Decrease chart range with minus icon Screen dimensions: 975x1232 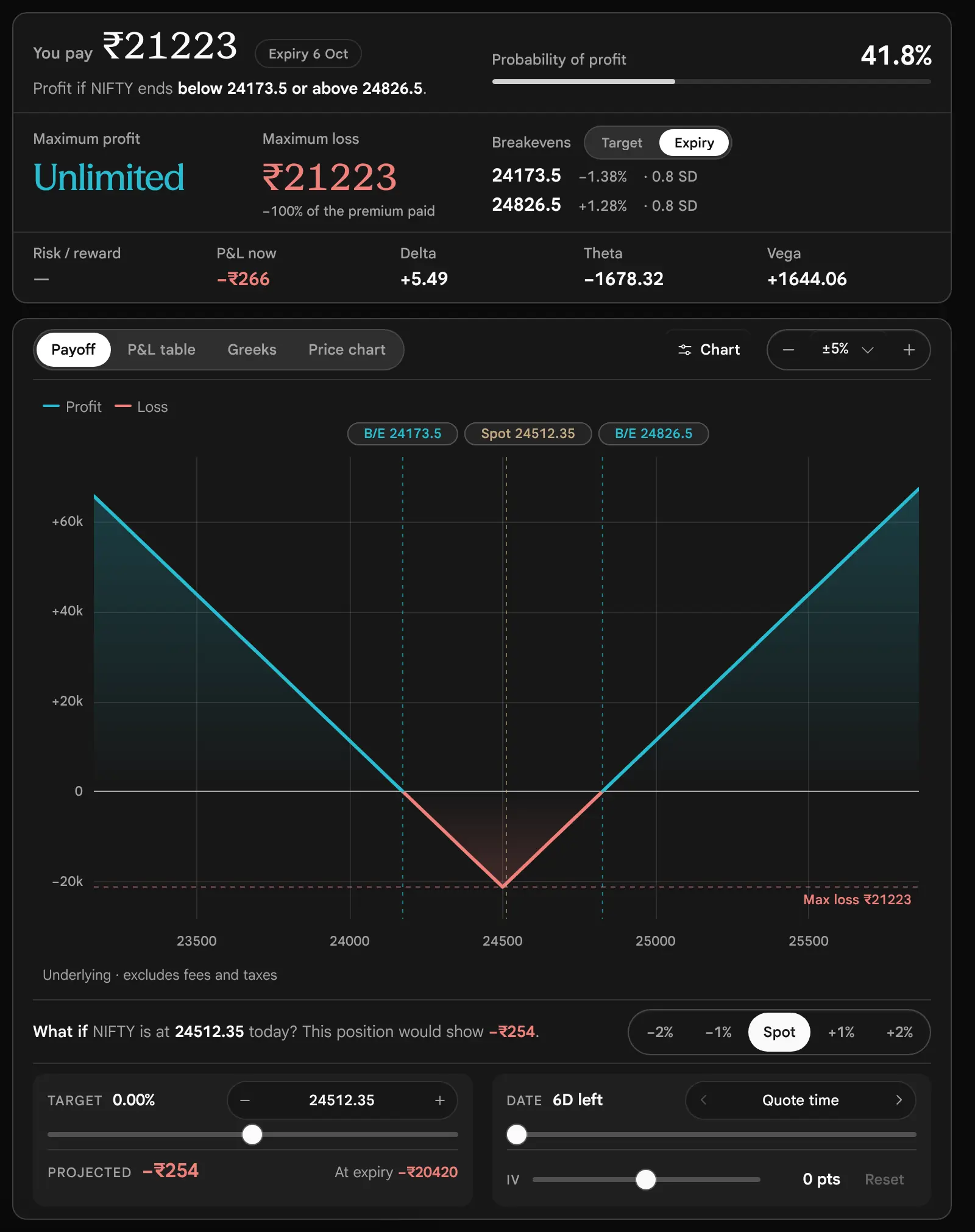[789, 350]
